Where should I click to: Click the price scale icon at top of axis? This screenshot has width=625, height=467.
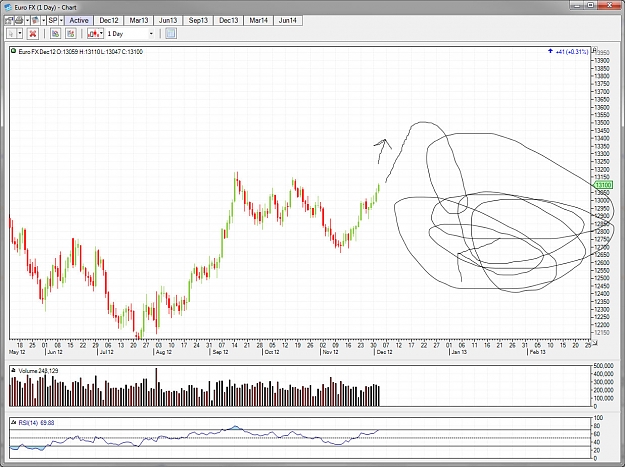[594, 50]
